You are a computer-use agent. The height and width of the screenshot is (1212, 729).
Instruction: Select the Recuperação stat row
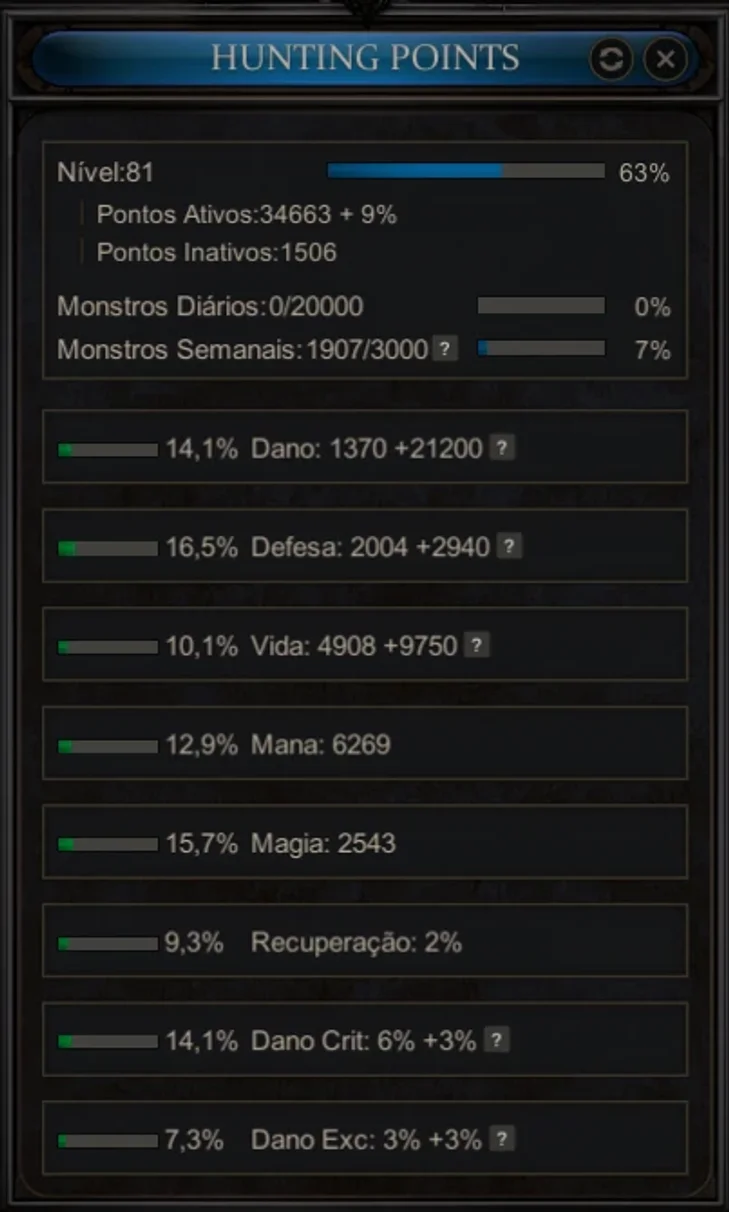click(x=365, y=941)
